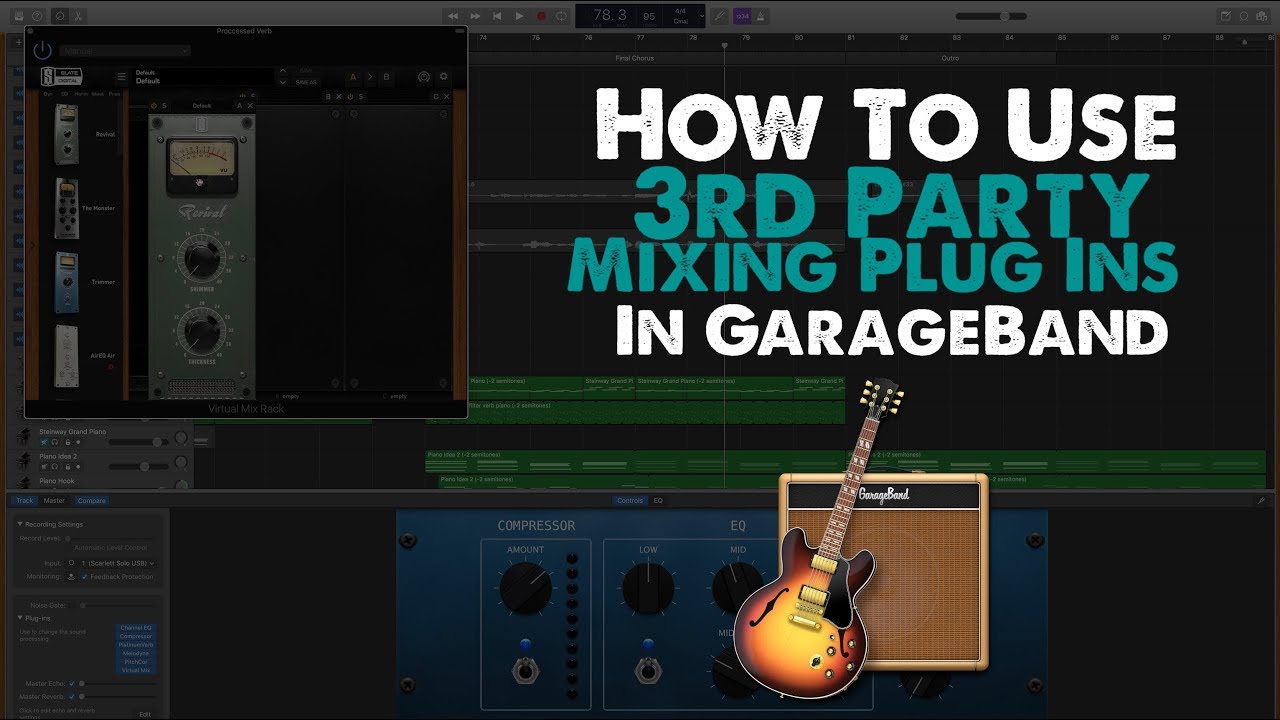
Task: Click the Fast Forward transport button
Action: 475,16
